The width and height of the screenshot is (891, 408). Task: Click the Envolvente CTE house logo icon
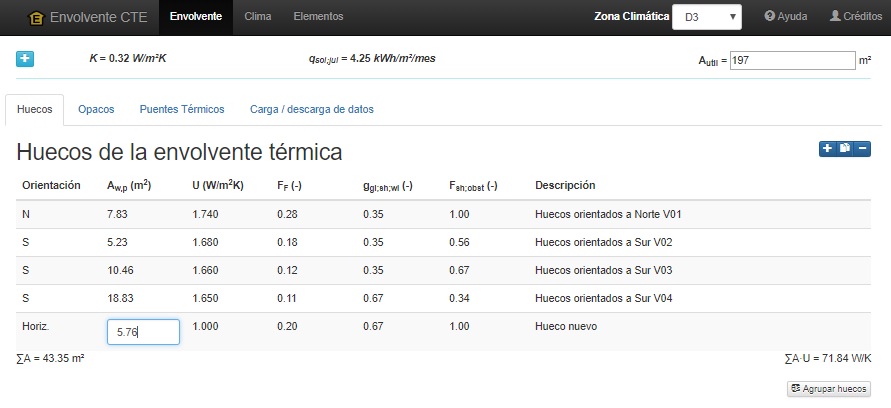[36, 18]
